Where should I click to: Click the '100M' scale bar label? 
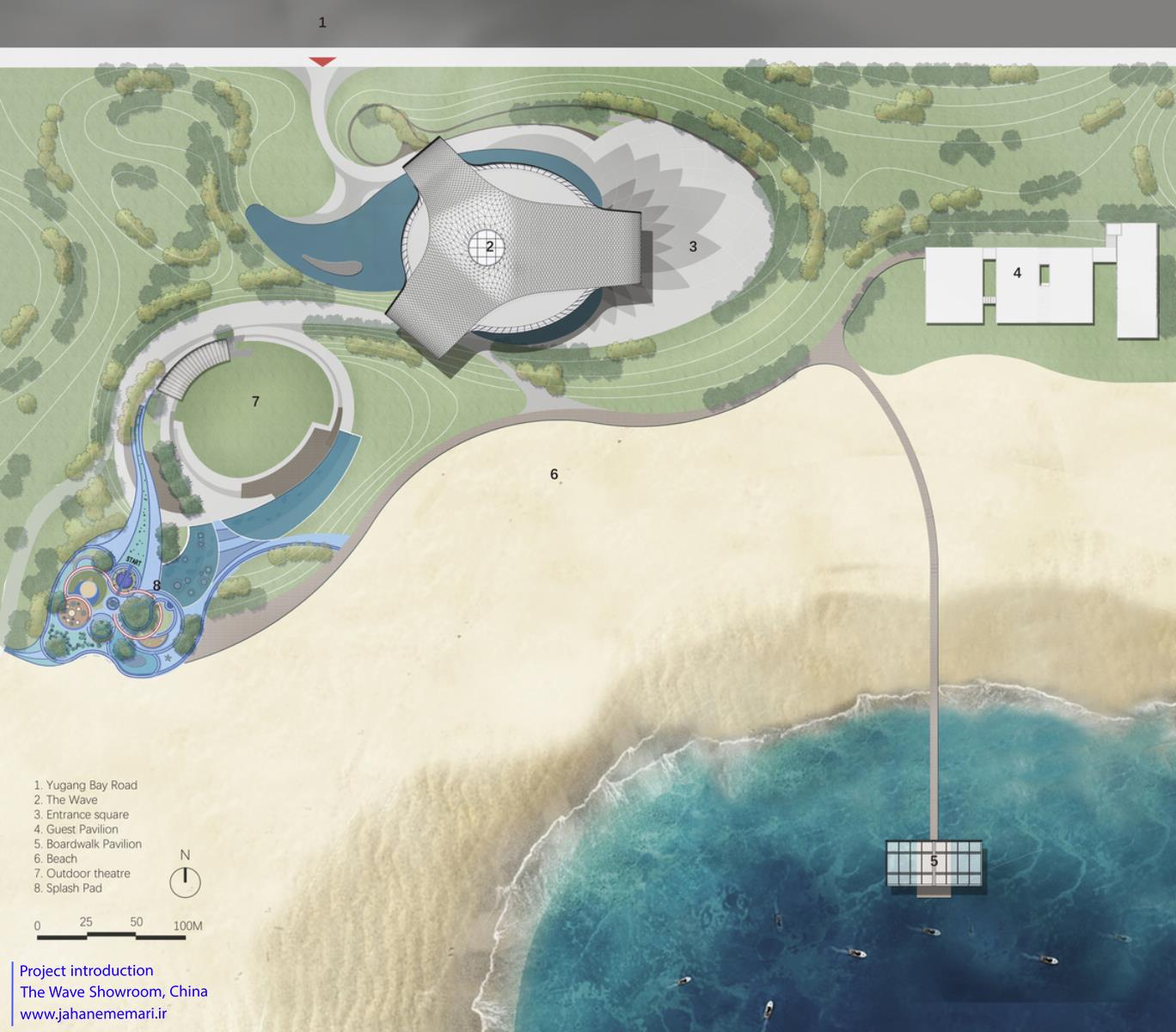click(187, 926)
